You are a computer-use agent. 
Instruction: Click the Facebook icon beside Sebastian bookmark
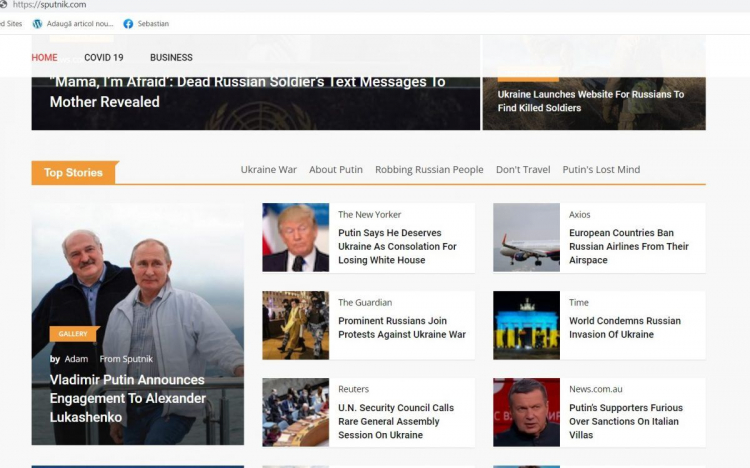pyautogui.click(x=128, y=24)
